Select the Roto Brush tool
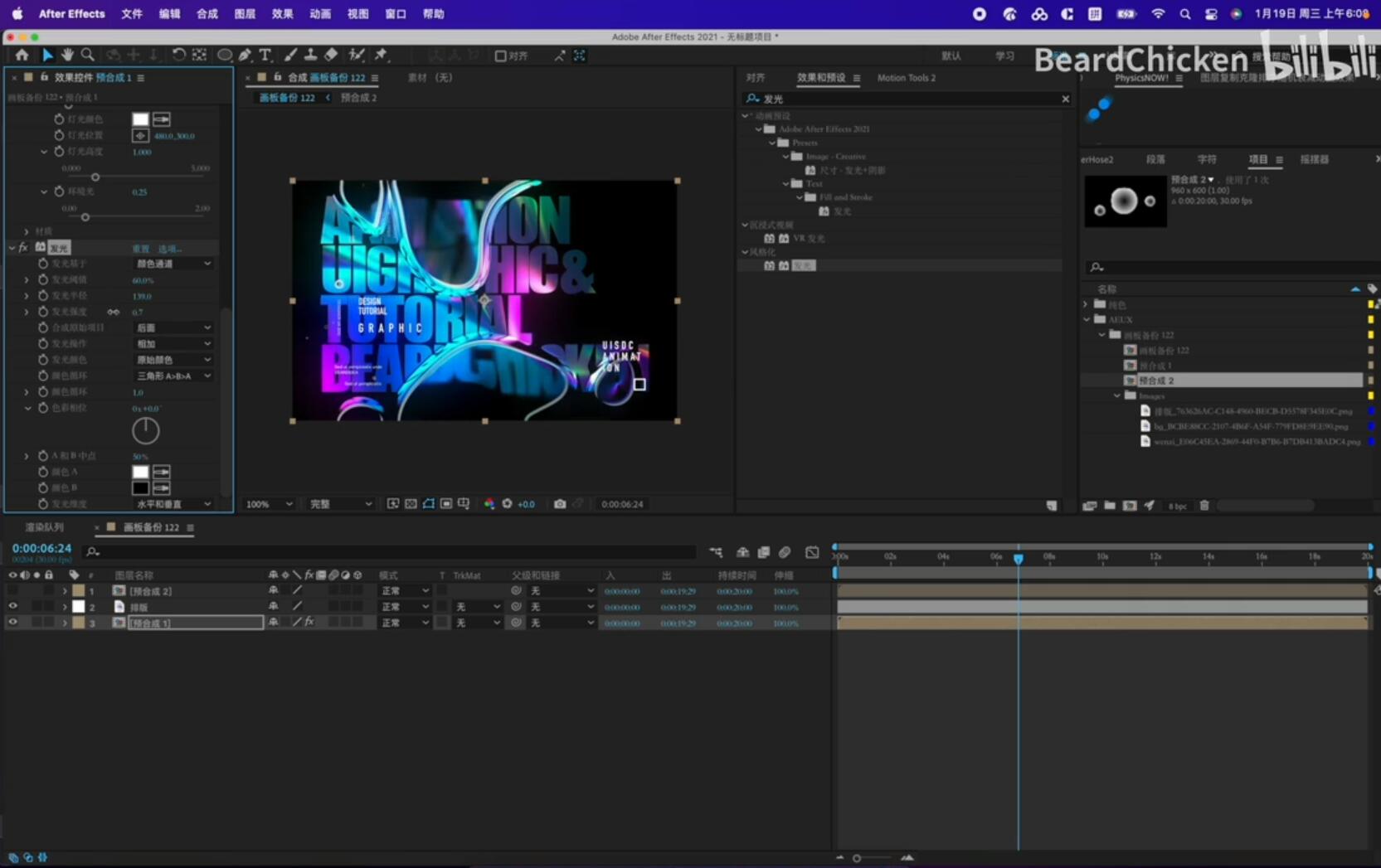Viewport: 1381px width, 868px height. point(357,56)
